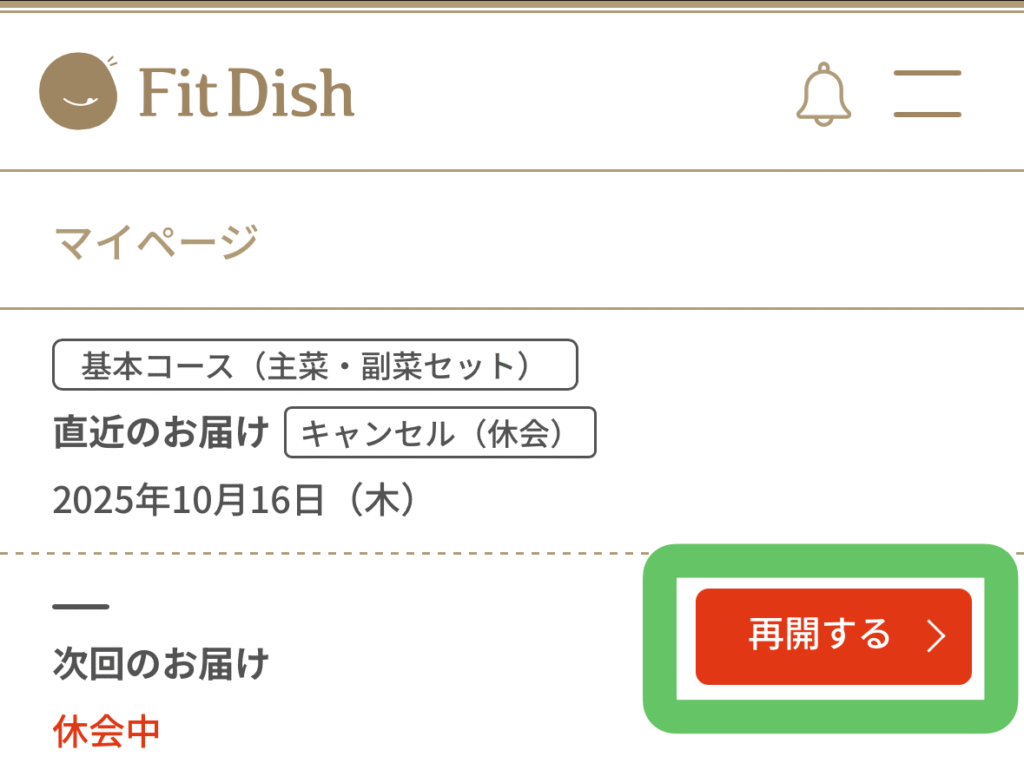The height and width of the screenshot is (770, 1024).
Task: Click the date 2025年10月16日（木）
Action: coord(234,500)
